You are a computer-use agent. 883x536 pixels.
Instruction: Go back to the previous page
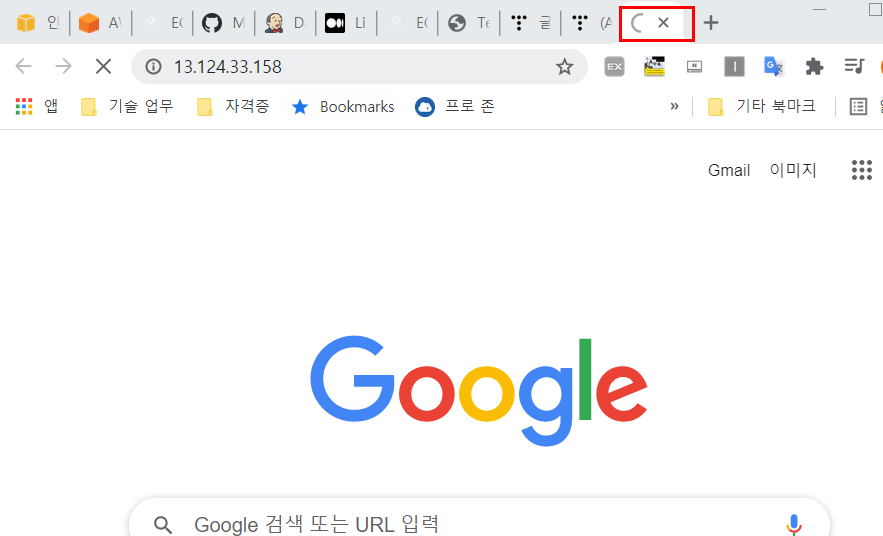pyautogui.click(x=24, y=66)
